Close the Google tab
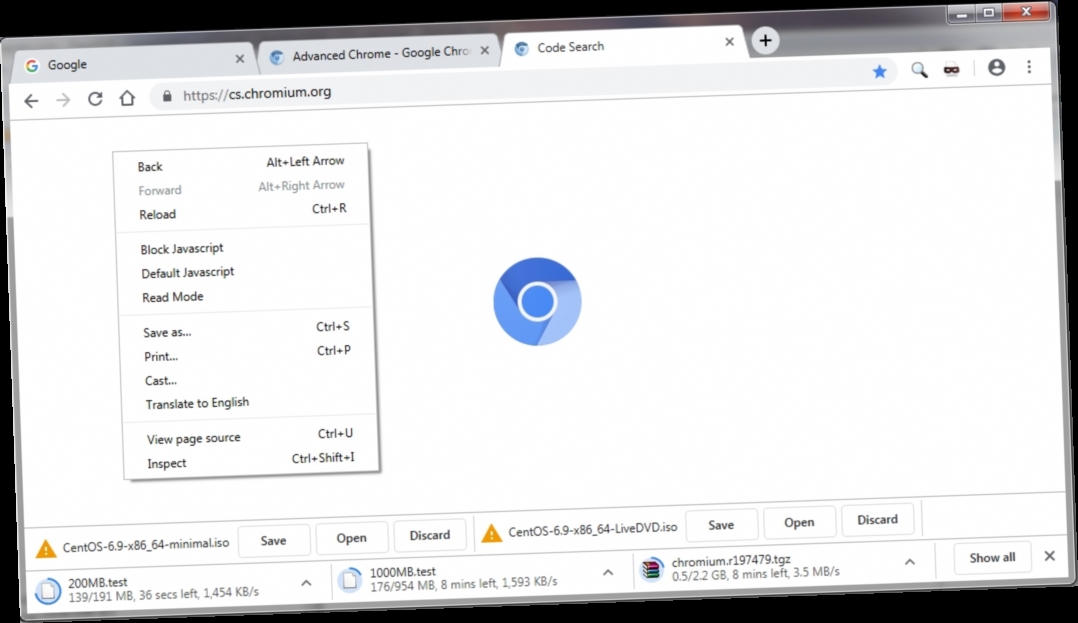 click(x=240, y=59)
